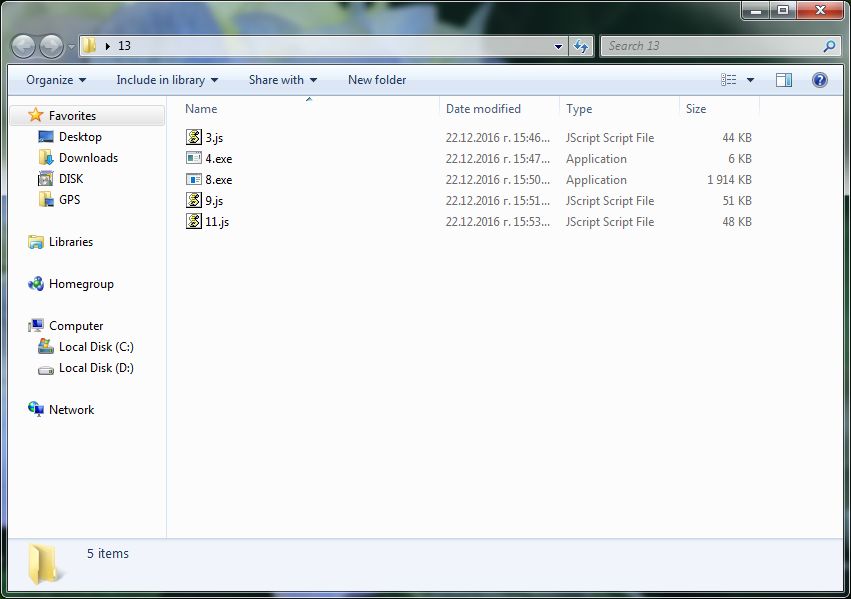Click the DISK shortcut icon
851x599 pixels.
point(46,179)
